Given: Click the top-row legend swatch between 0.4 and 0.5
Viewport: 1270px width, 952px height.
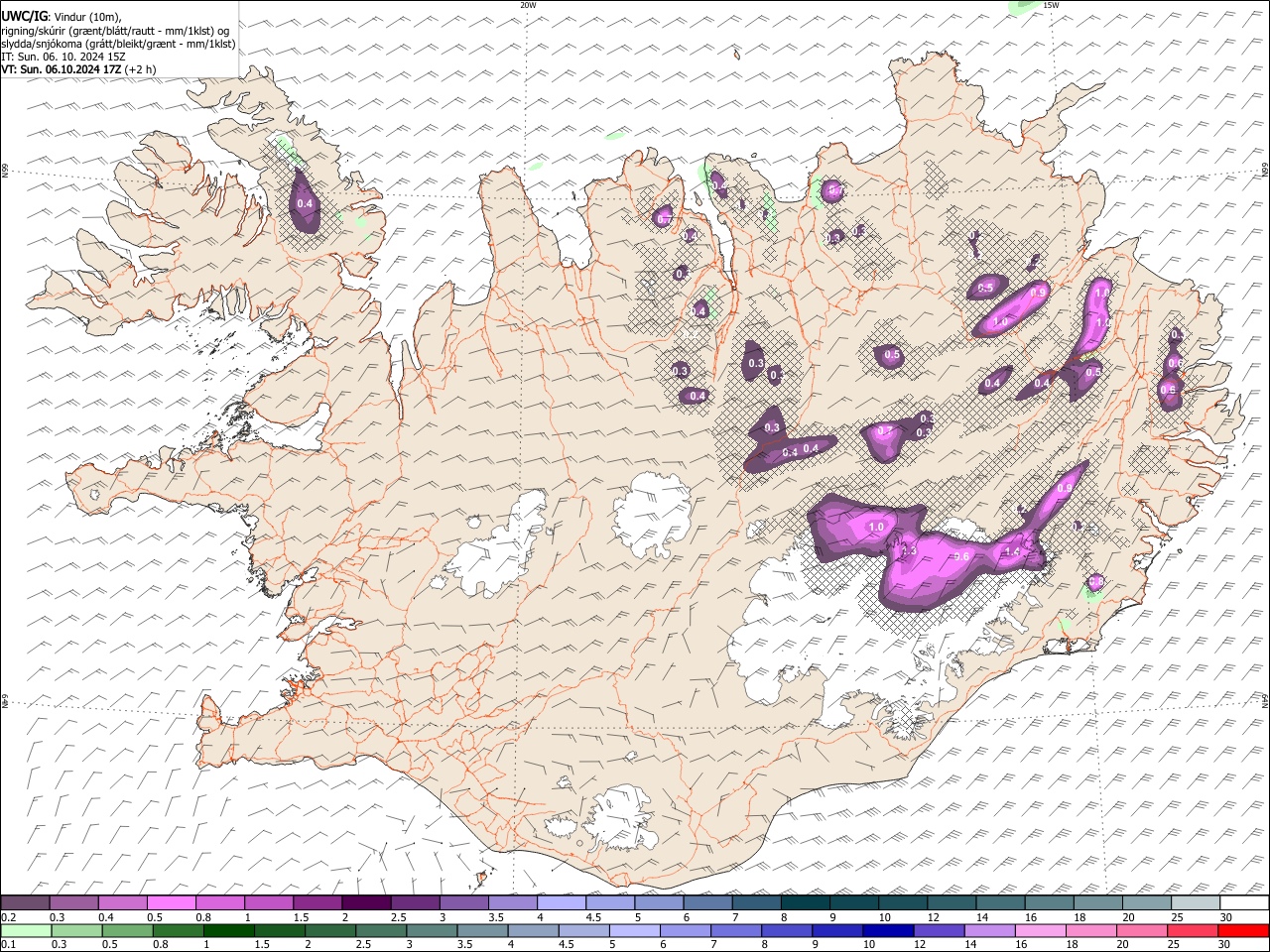Looking at the screenshot, I should click(123, 903).
